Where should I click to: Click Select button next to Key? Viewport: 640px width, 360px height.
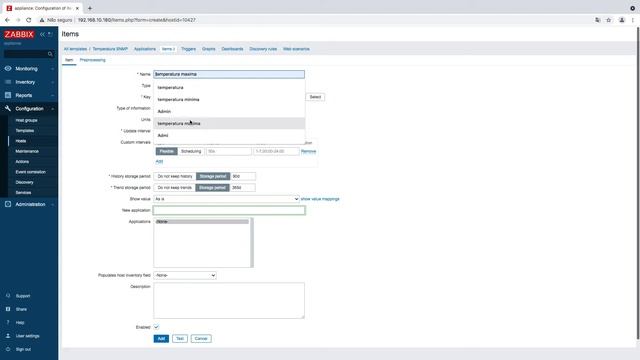coord(315,97)
